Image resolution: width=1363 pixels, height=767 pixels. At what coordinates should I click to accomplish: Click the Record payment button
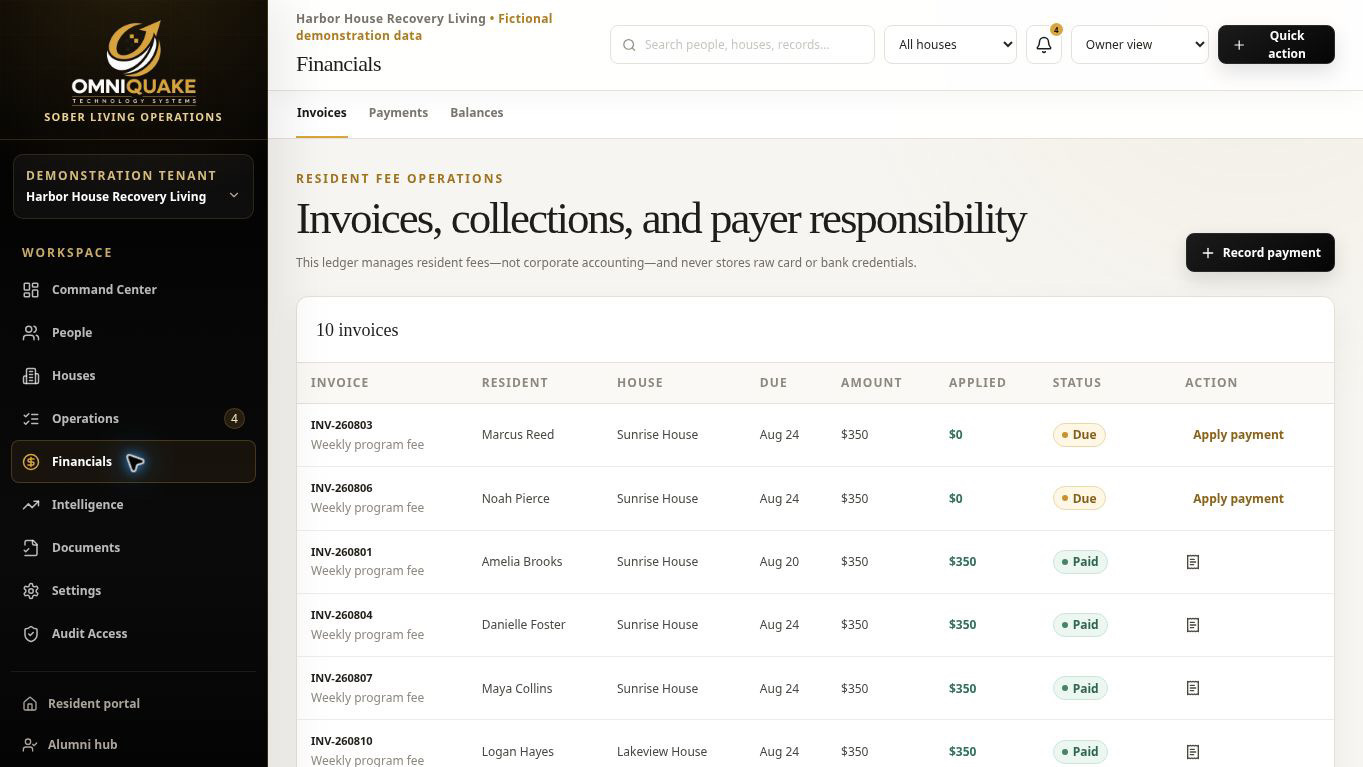coord(1260,253)
